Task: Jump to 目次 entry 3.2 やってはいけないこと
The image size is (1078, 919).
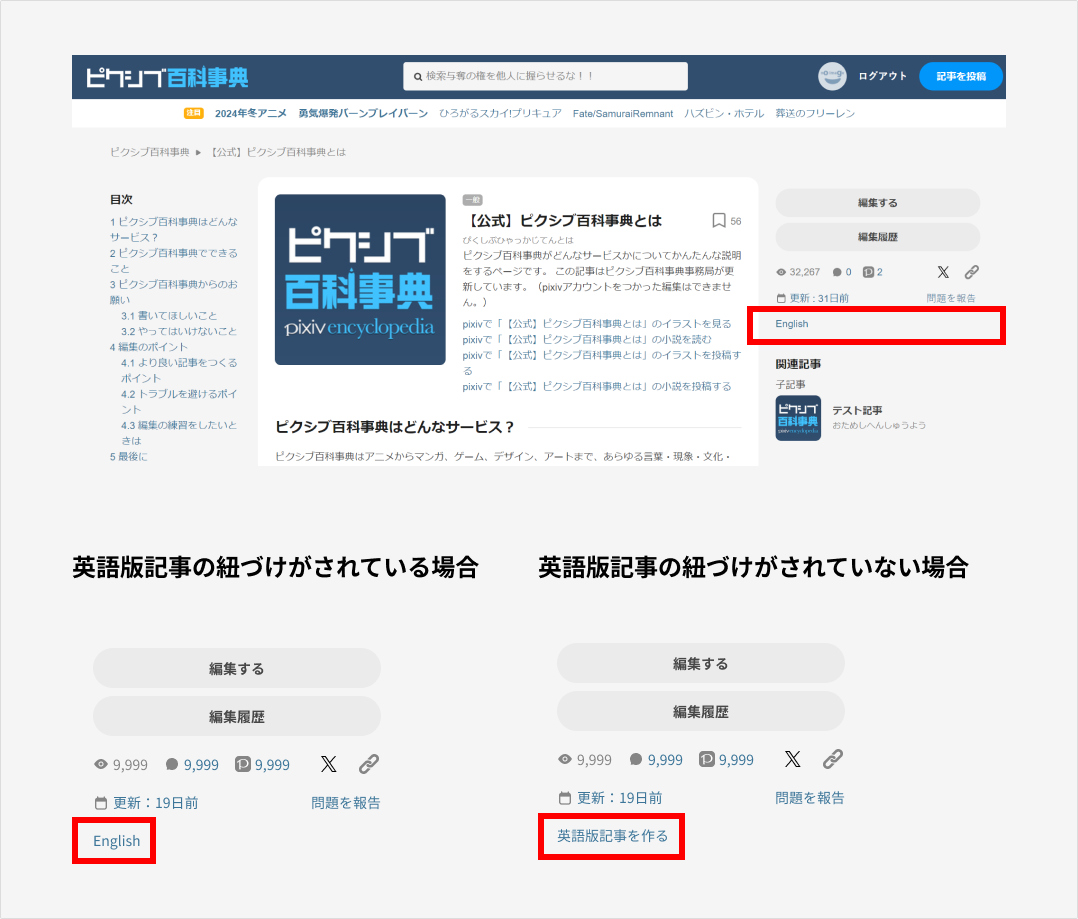Action: pos(179,331)
